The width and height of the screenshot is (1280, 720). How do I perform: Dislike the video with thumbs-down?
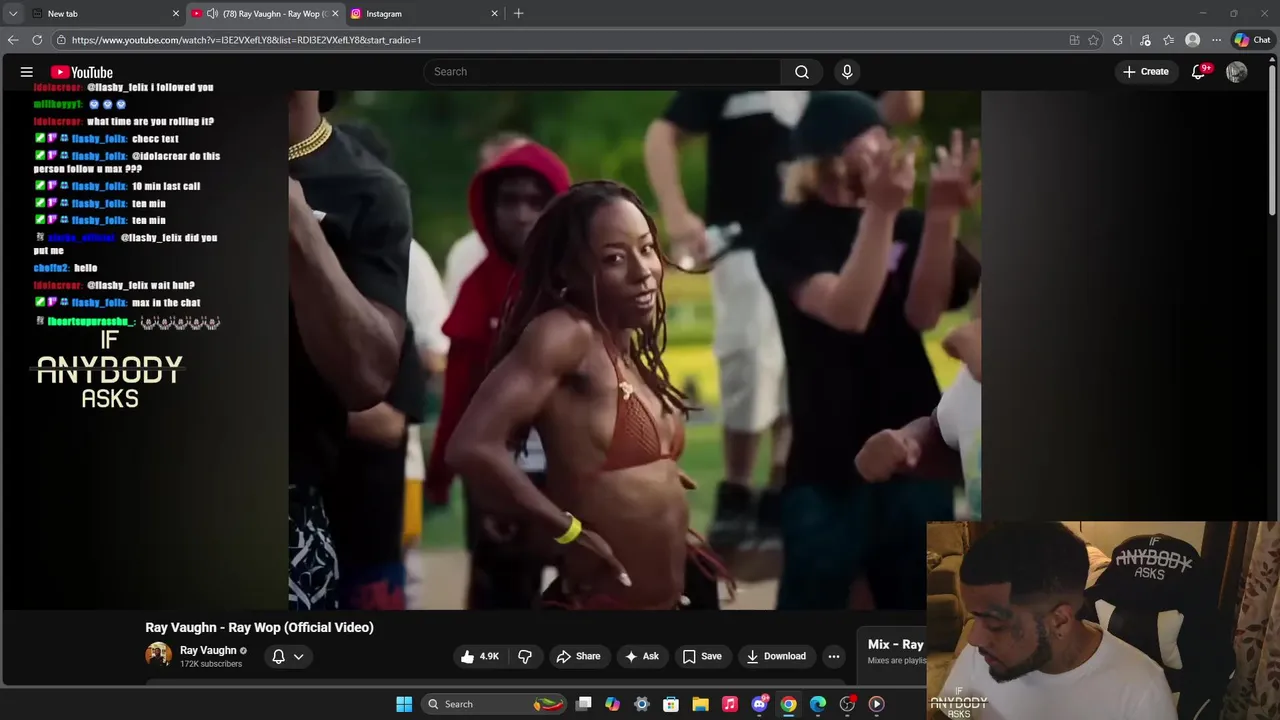(x=525, y=656)
